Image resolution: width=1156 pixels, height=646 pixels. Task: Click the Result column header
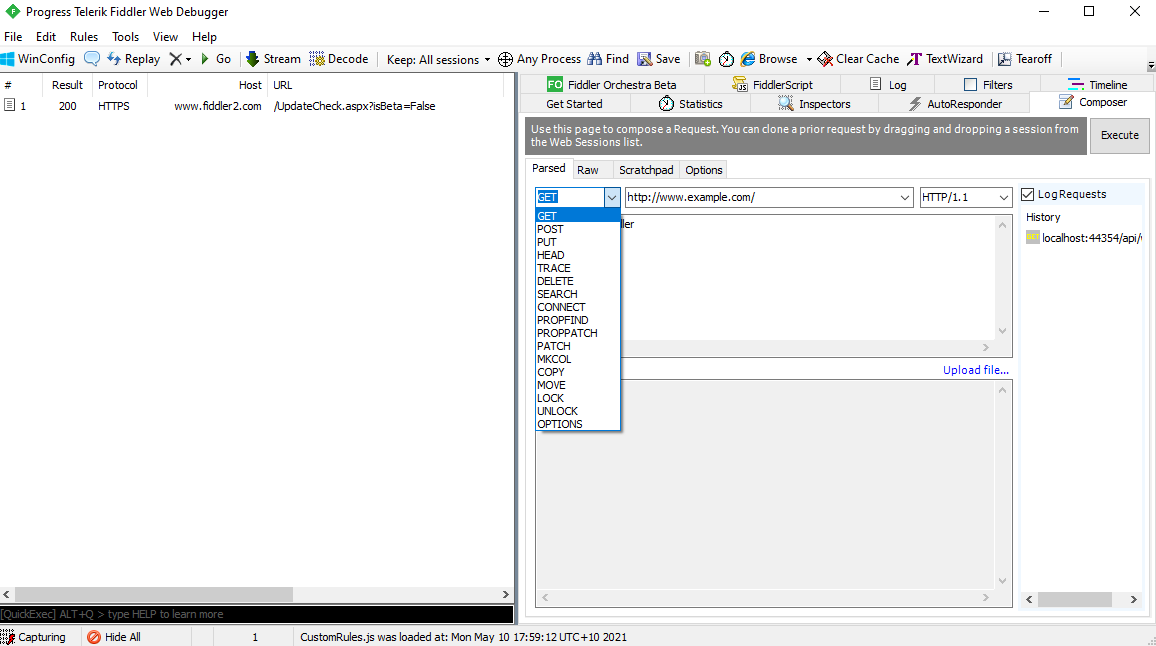67,85
